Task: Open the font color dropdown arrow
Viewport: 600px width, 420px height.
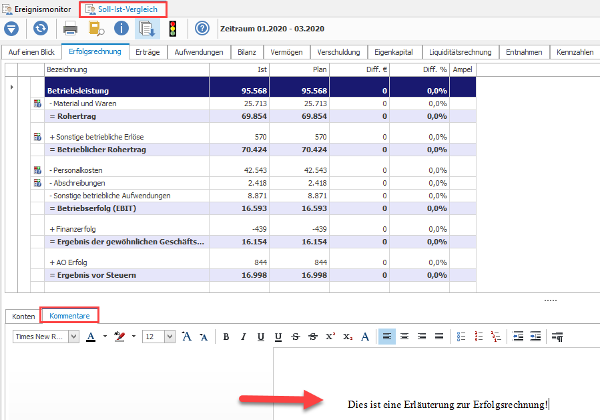Action: click(105, 337)
